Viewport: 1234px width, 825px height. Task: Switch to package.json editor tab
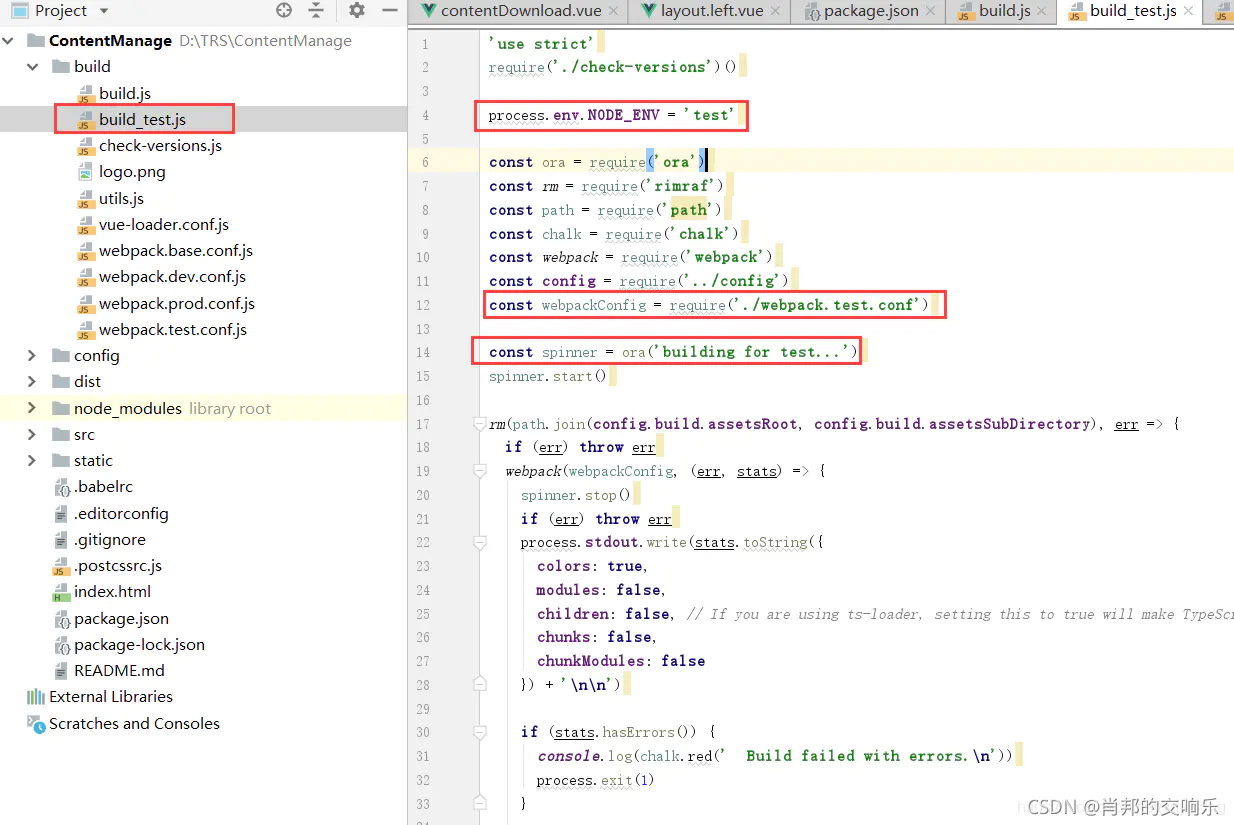tap(871, 11)
